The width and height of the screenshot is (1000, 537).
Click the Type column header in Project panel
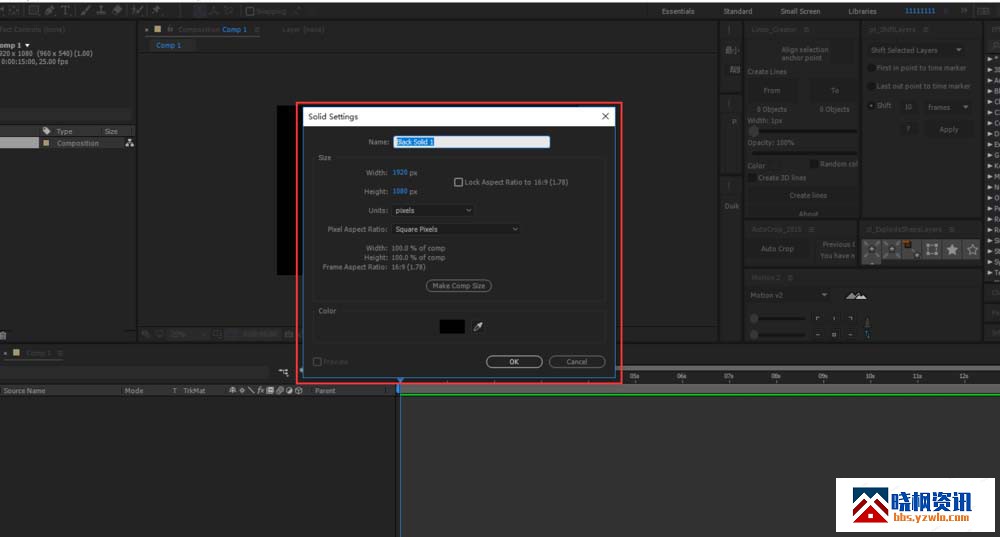point(64,131)
